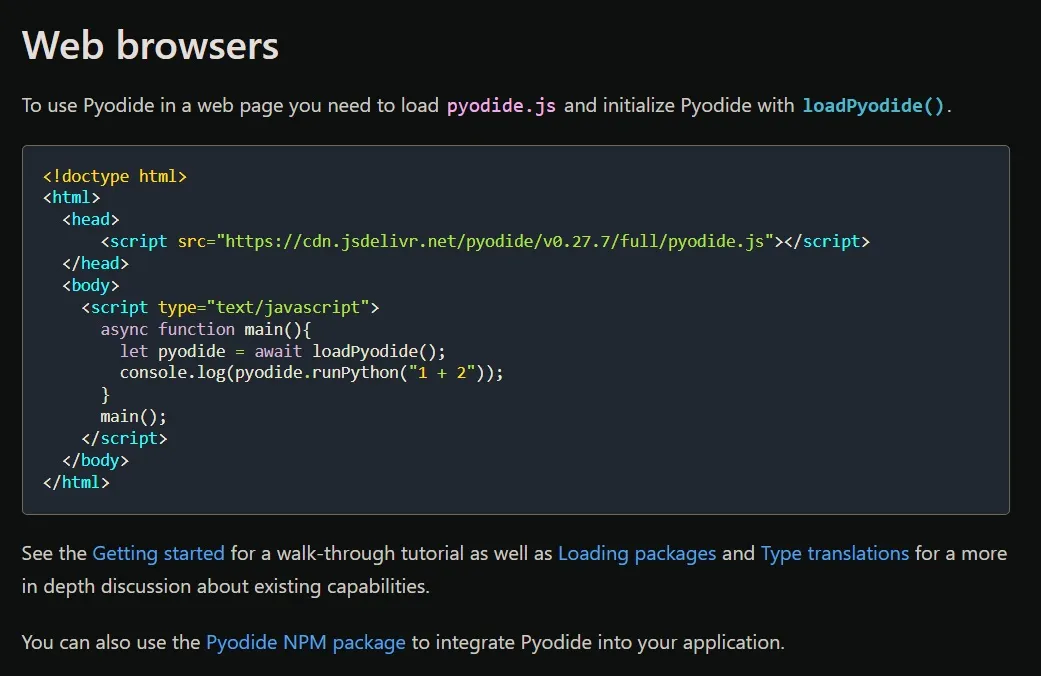Click the script type="text/javascript" line
This screenshot has height=676, width=1041.
click(230, 307)
